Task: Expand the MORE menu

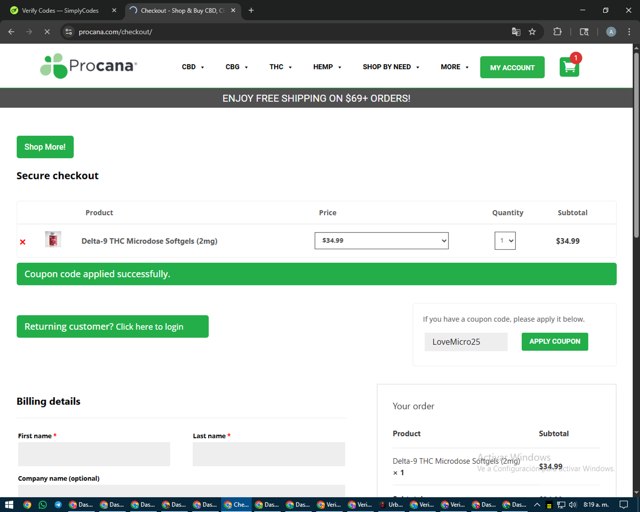Action: (x=454, y=67)
